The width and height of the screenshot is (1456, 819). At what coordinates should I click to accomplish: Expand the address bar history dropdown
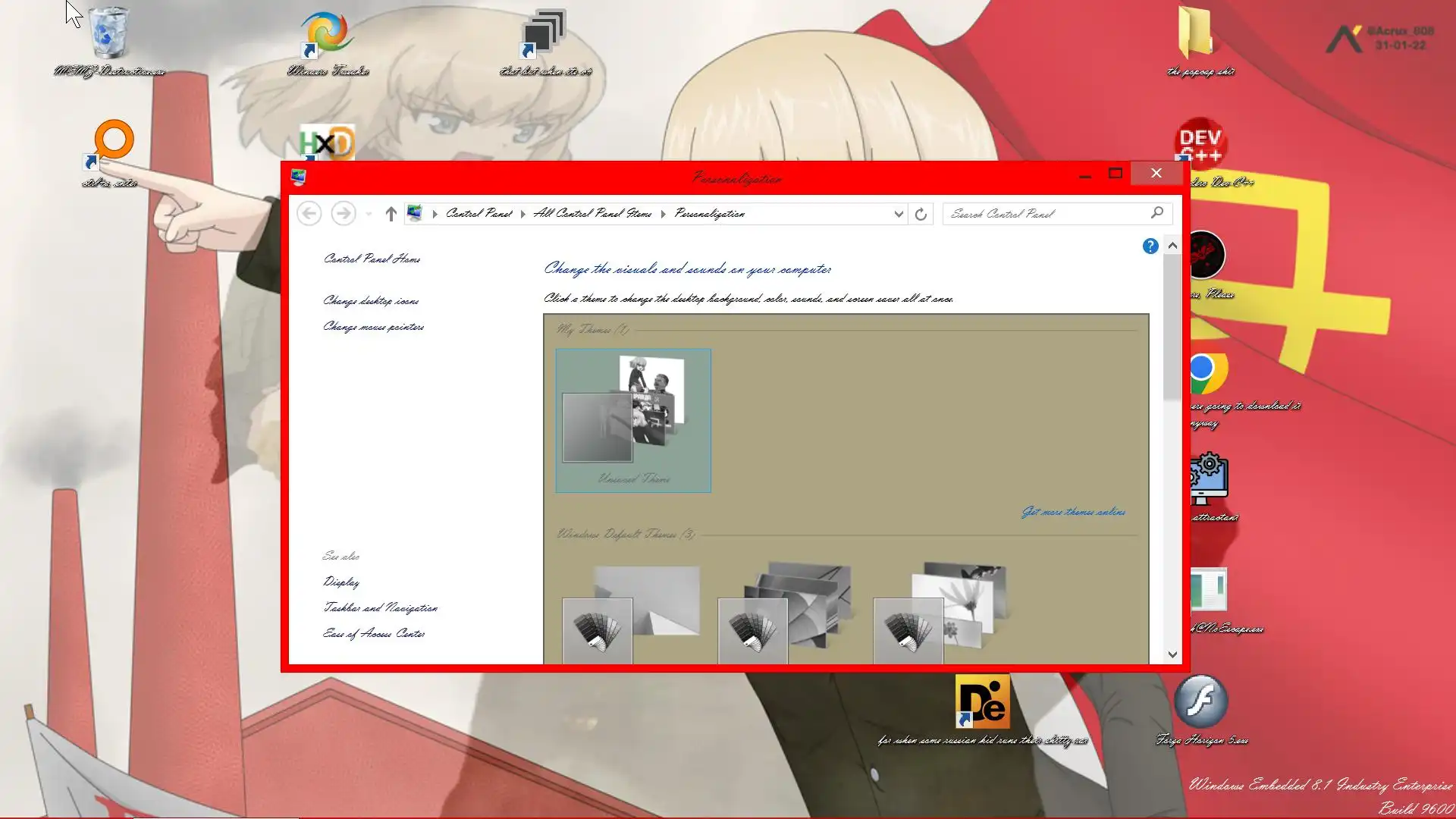[899, 215]
